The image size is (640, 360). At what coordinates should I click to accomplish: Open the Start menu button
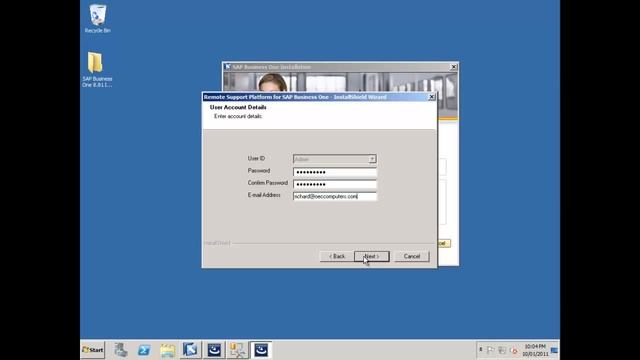click(x=93, y=350)
